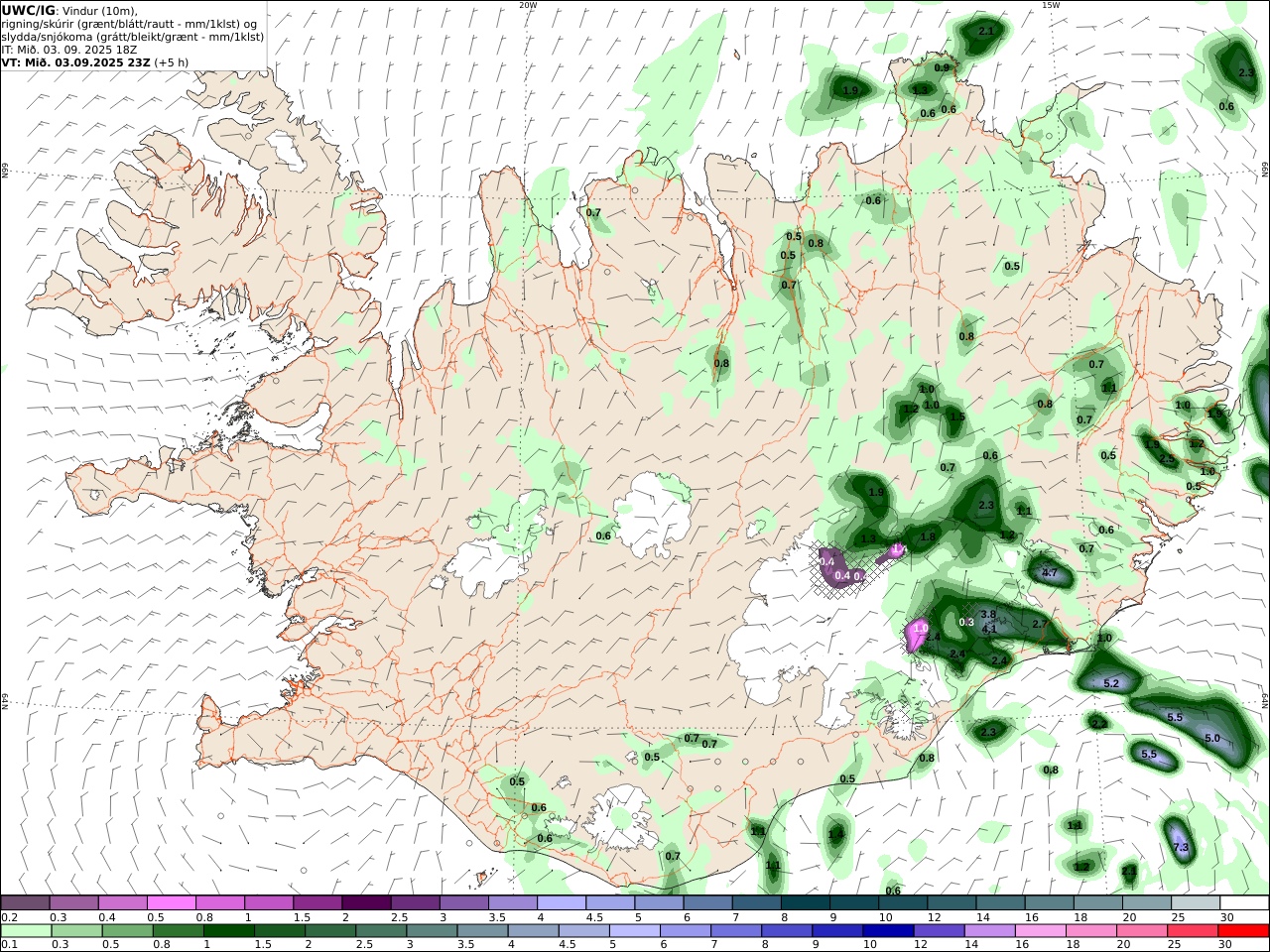The height and width of the screenshot is (952, 1270).
Task: Click the 0.1 label in the rain legend
Action: click(8, 945)
